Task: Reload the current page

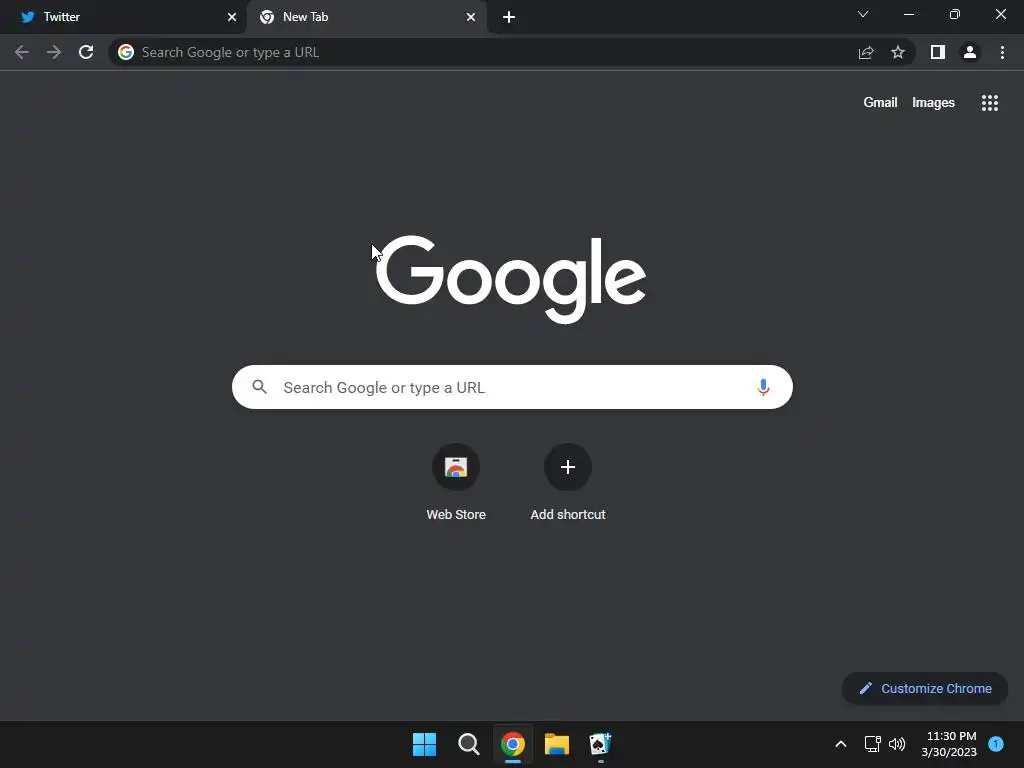Action: 86,52
